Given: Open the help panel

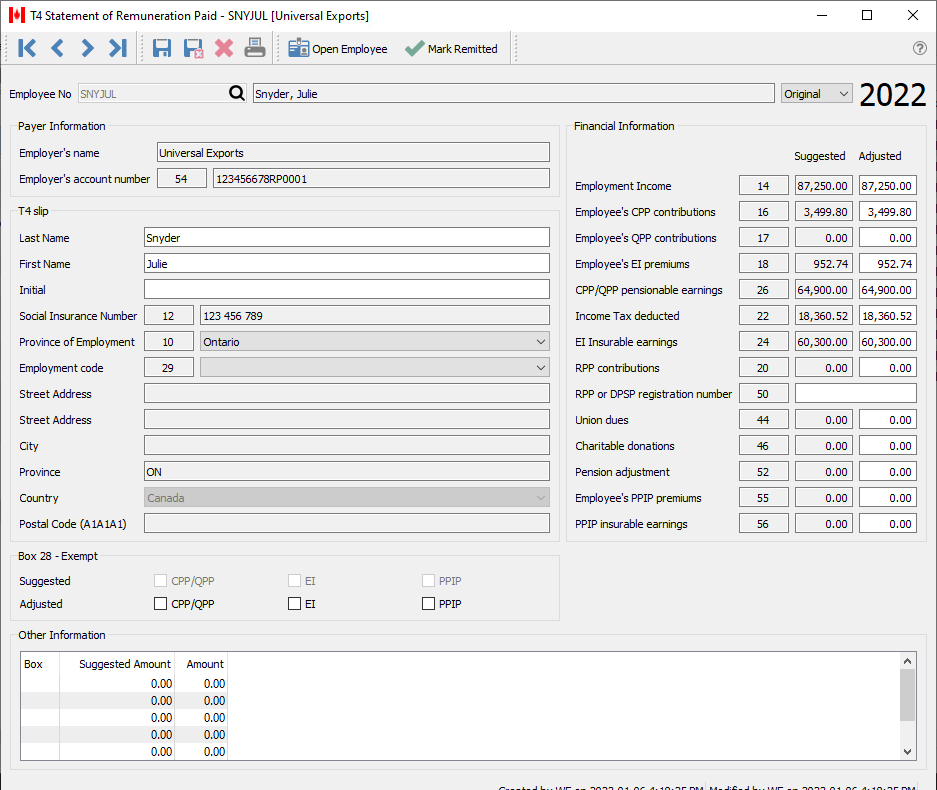Looking at the screenshot, I should coord(919,48).
